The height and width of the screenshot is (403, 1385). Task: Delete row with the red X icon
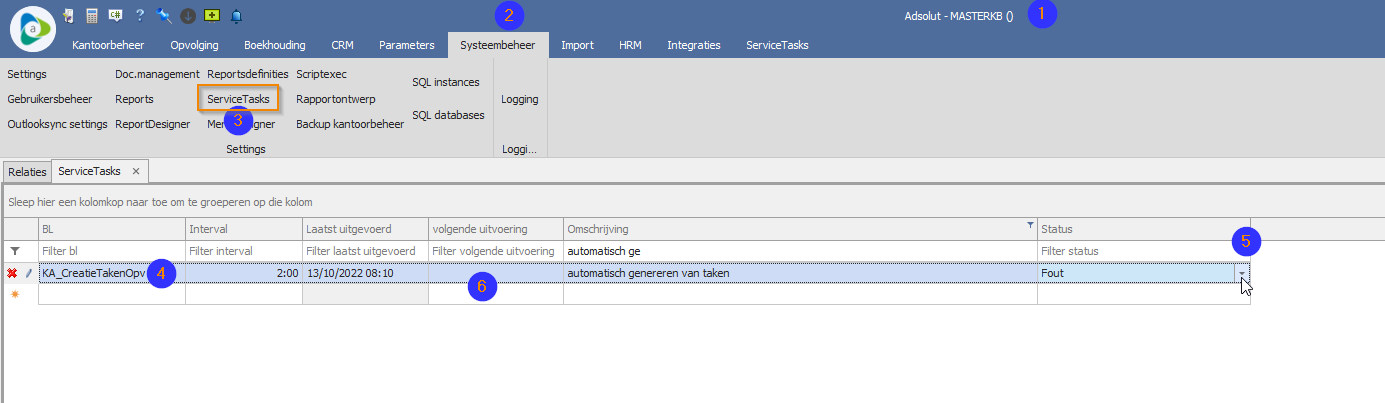tap(12, 273)
